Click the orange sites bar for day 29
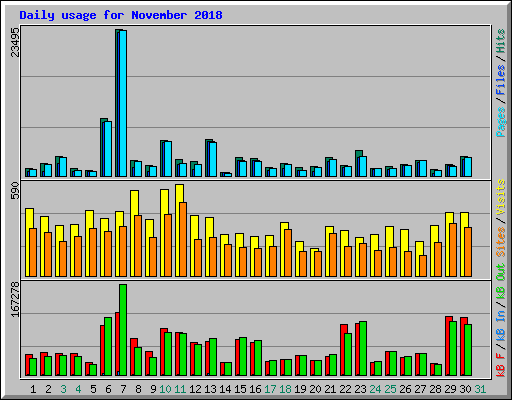Screen dimensions: 512x400 [x=453, y=250]
